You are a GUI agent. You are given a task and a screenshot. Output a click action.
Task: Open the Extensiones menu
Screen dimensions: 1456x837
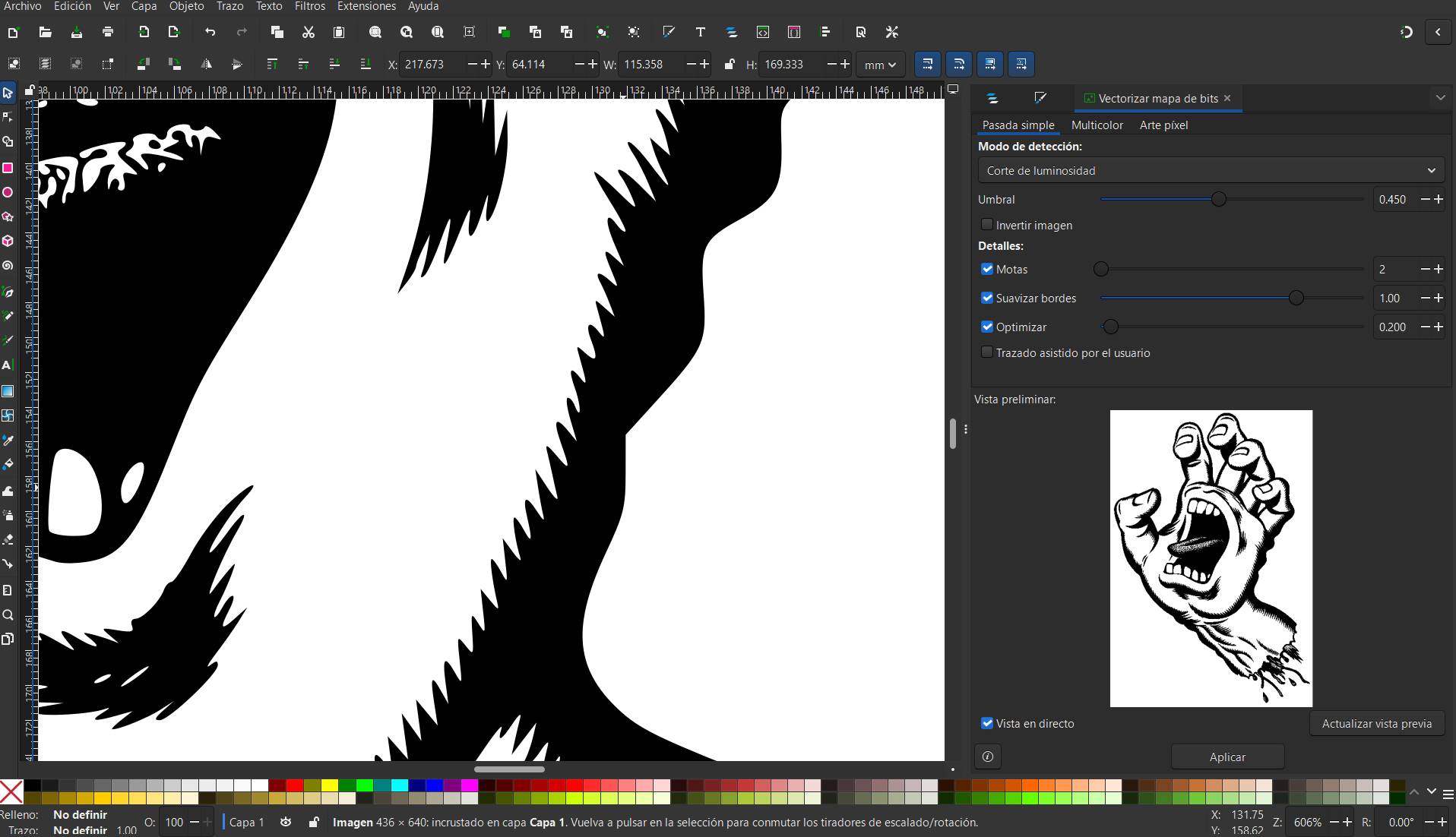point(366,6)
